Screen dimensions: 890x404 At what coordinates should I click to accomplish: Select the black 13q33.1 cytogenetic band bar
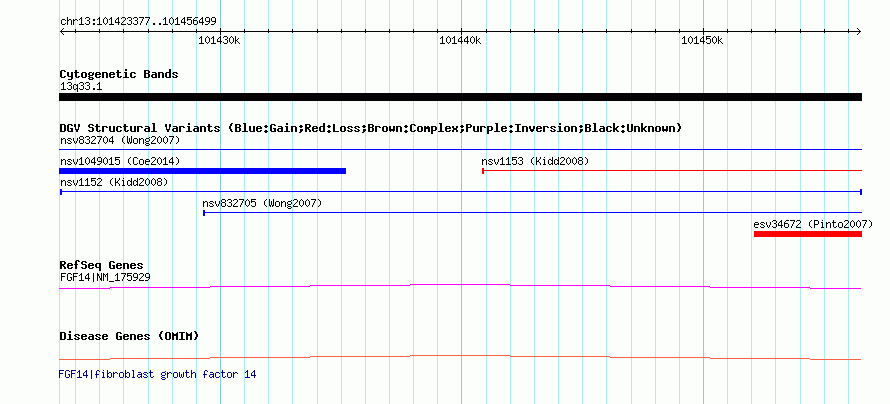[x=460, y=97]
